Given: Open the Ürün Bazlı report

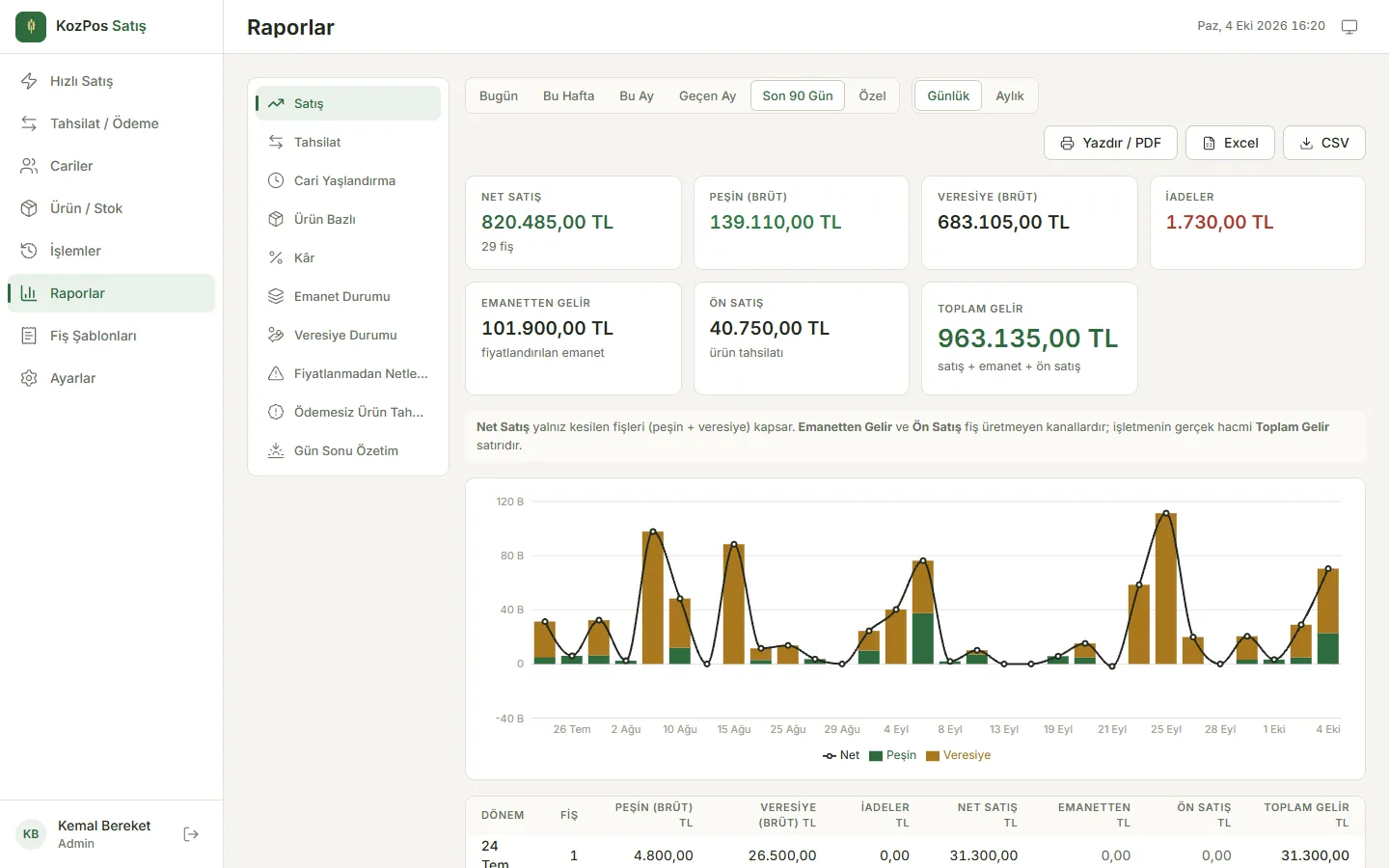Looking at the screenshot, I should 348,219.
